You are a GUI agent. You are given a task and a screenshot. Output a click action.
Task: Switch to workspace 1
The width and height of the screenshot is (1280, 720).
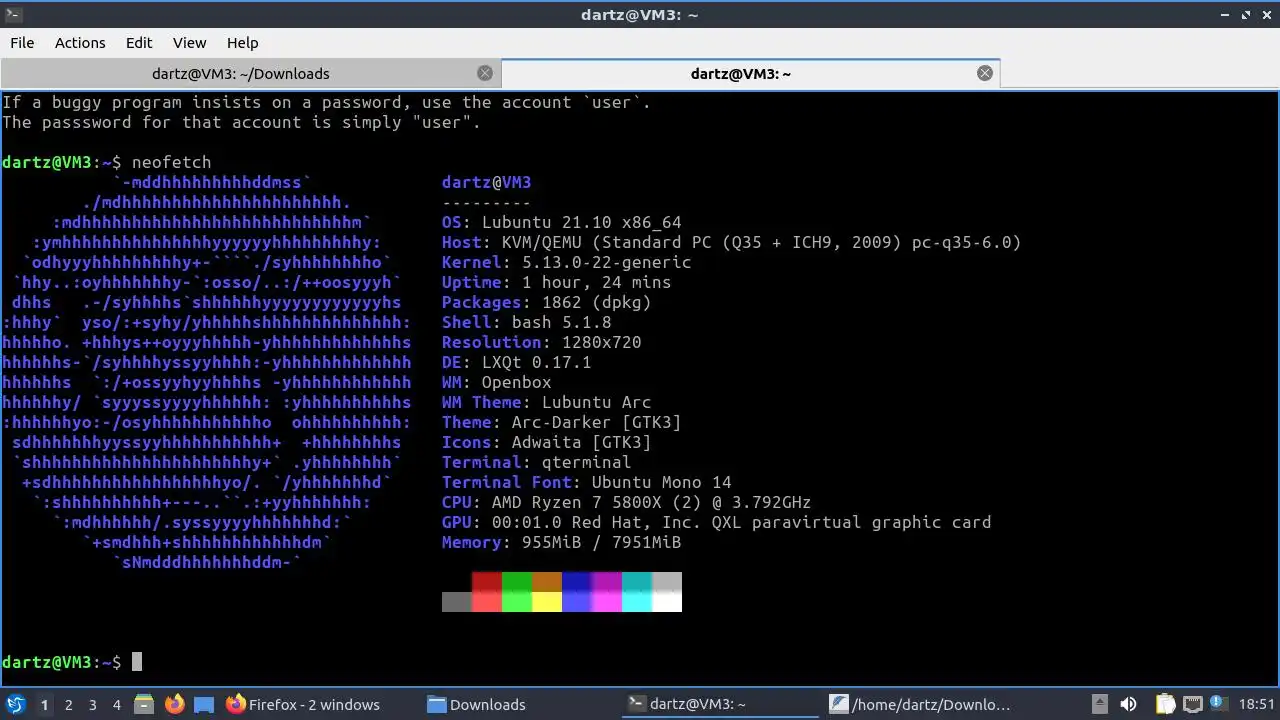[x=44, y=704]
